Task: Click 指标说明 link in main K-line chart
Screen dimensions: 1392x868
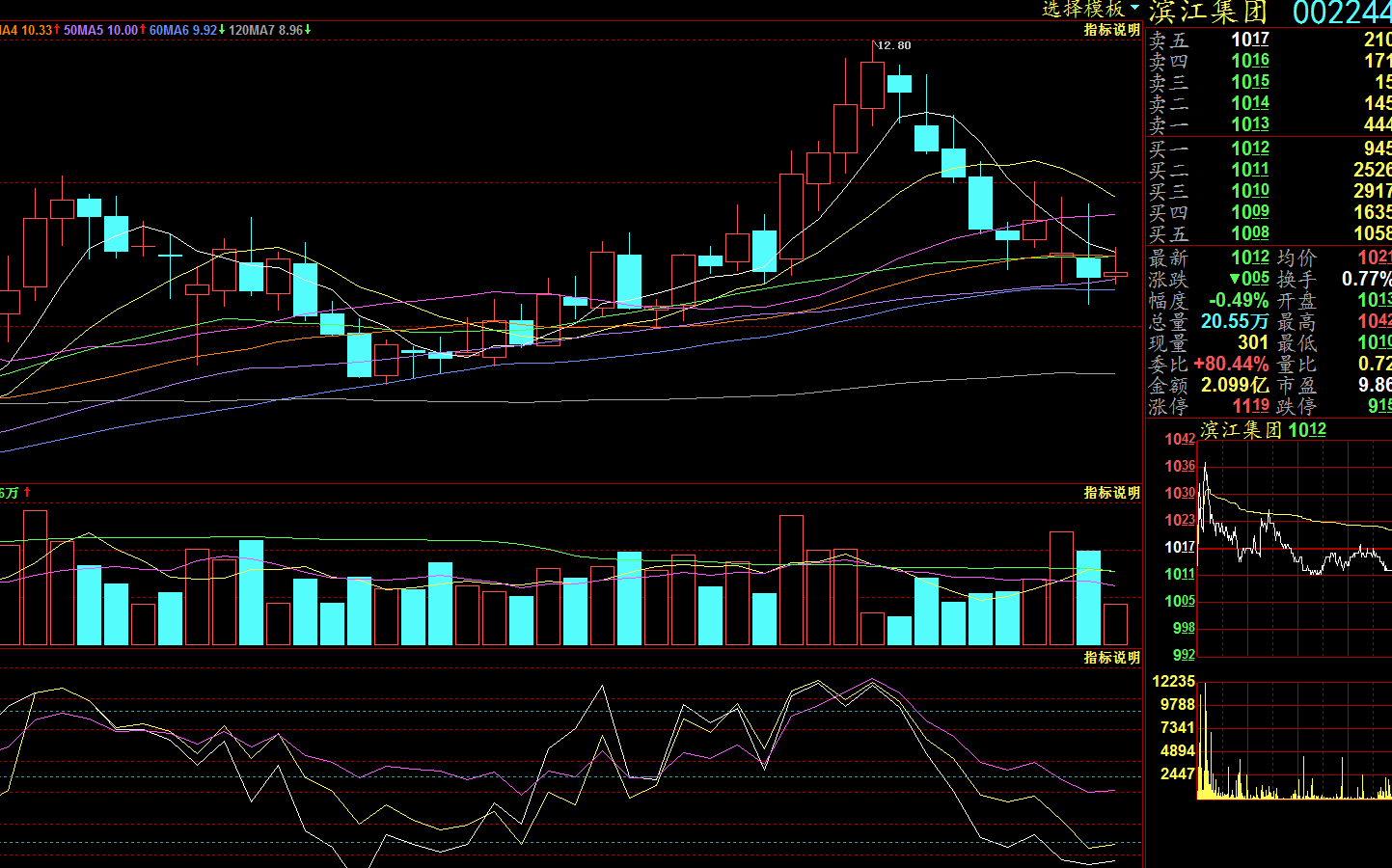Action: pos(1111,30)
